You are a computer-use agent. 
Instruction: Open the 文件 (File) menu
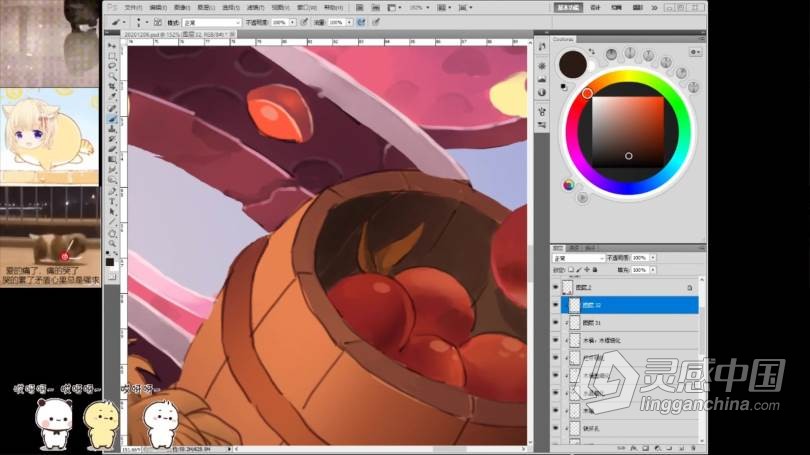132,8
